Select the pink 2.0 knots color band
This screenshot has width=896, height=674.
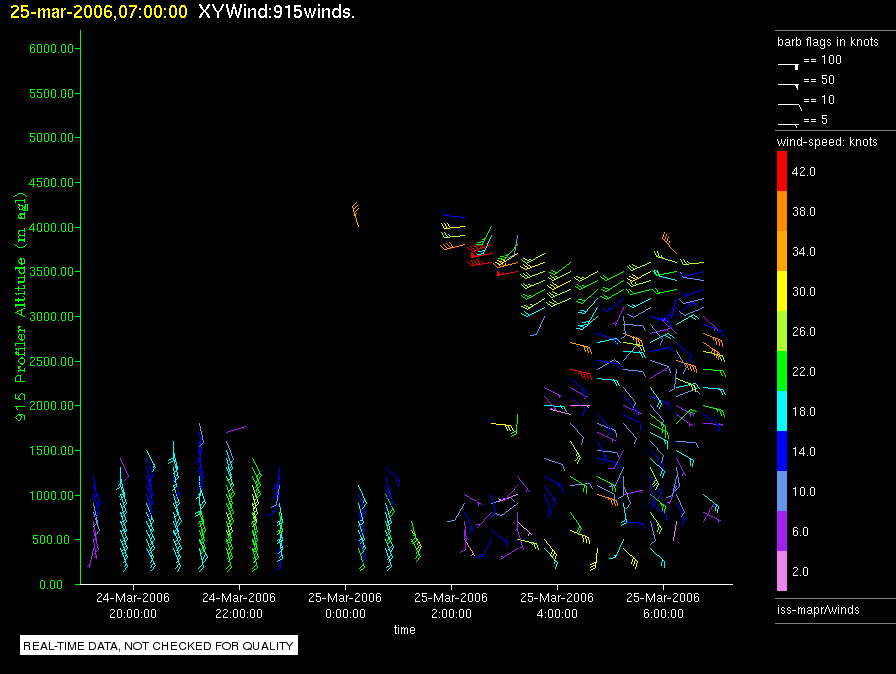point(782,572)
